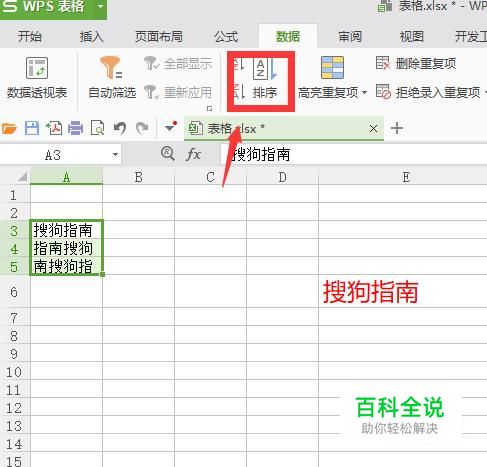Select row 1 header
This screenshot has width=487, height=467.
14,195
